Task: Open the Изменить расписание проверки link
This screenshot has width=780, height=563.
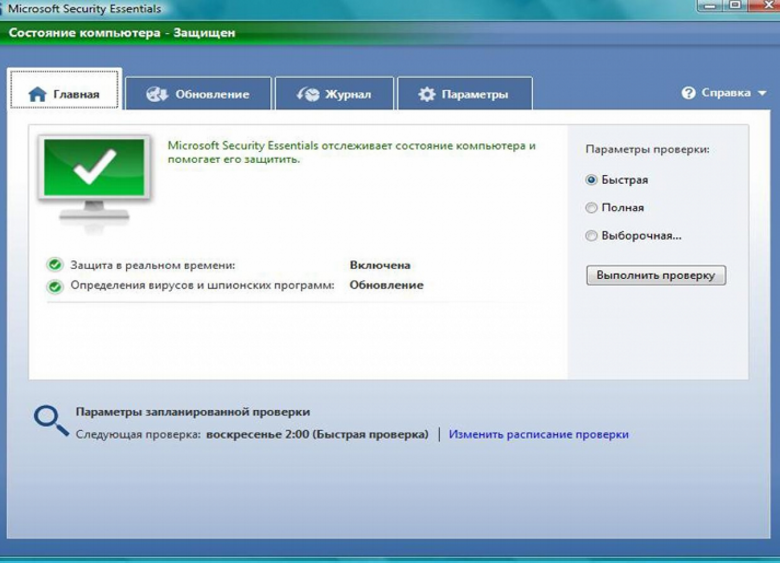Action: (x=538, y=435)
